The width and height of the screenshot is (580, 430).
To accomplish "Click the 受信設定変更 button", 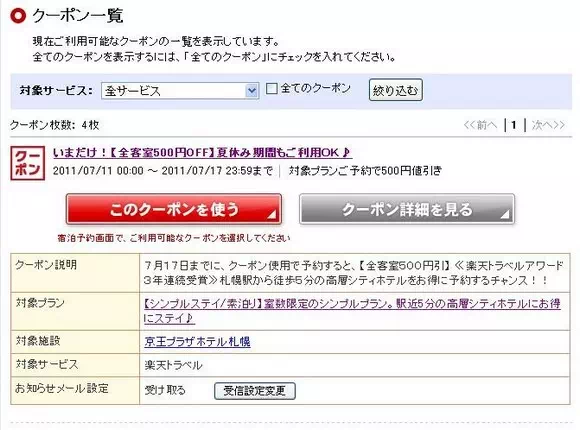I will pos(255,391).
